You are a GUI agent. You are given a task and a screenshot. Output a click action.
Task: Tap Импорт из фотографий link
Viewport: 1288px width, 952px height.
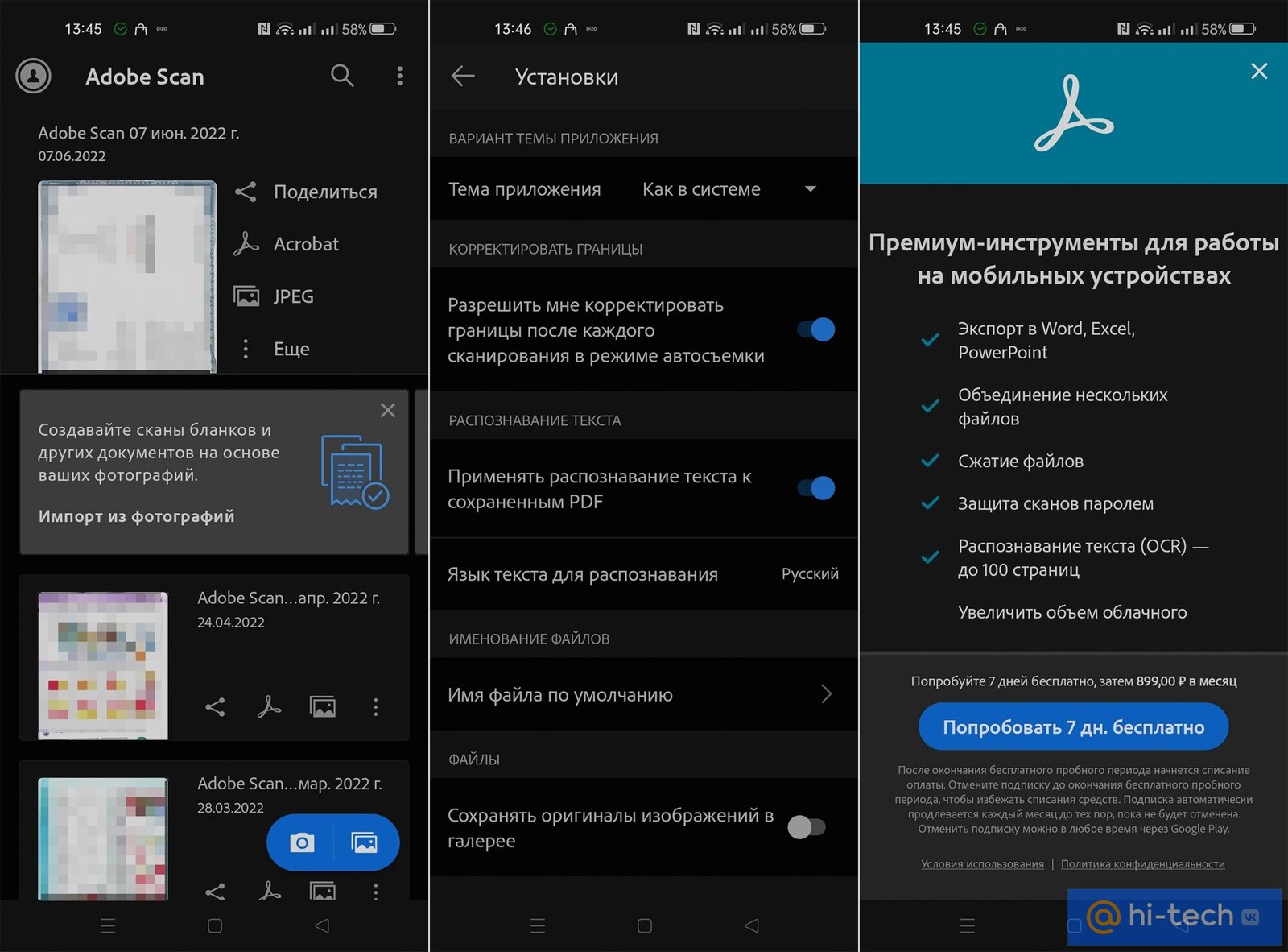[137, 516]
